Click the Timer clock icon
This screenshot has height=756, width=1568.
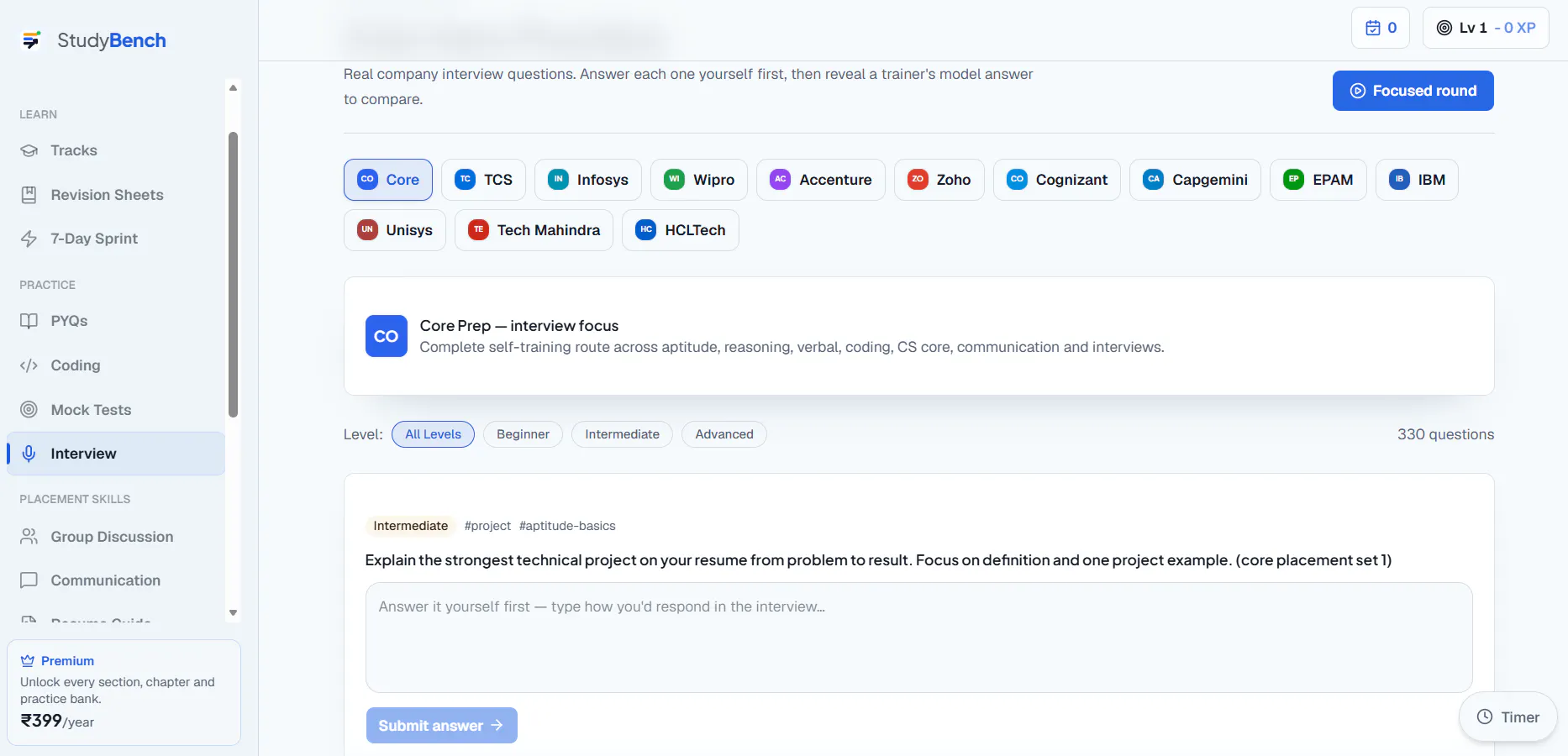[x=1485, y=717]
